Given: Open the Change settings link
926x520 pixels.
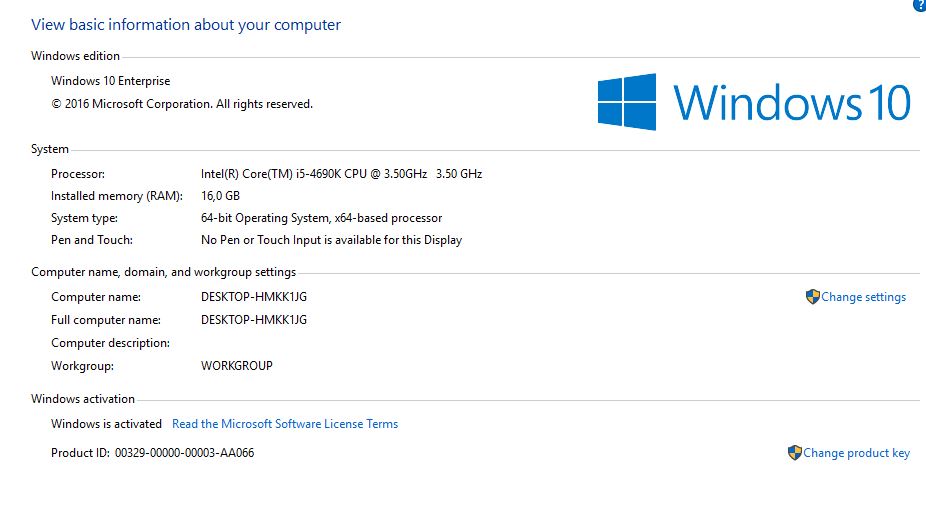Looking at the screenshot, I should click(x=863, y=297).
